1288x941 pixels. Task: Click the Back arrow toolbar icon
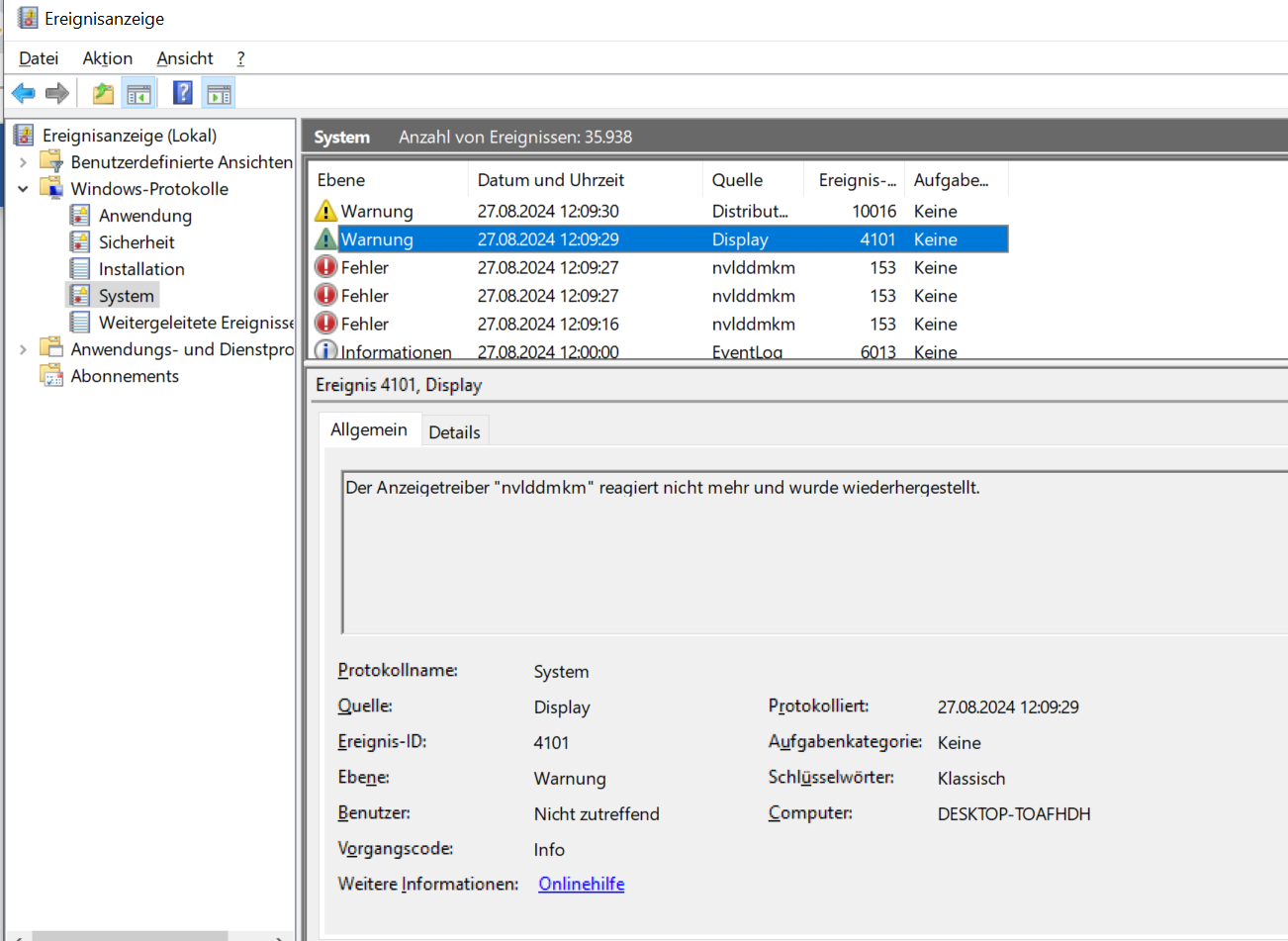(24, 94)
